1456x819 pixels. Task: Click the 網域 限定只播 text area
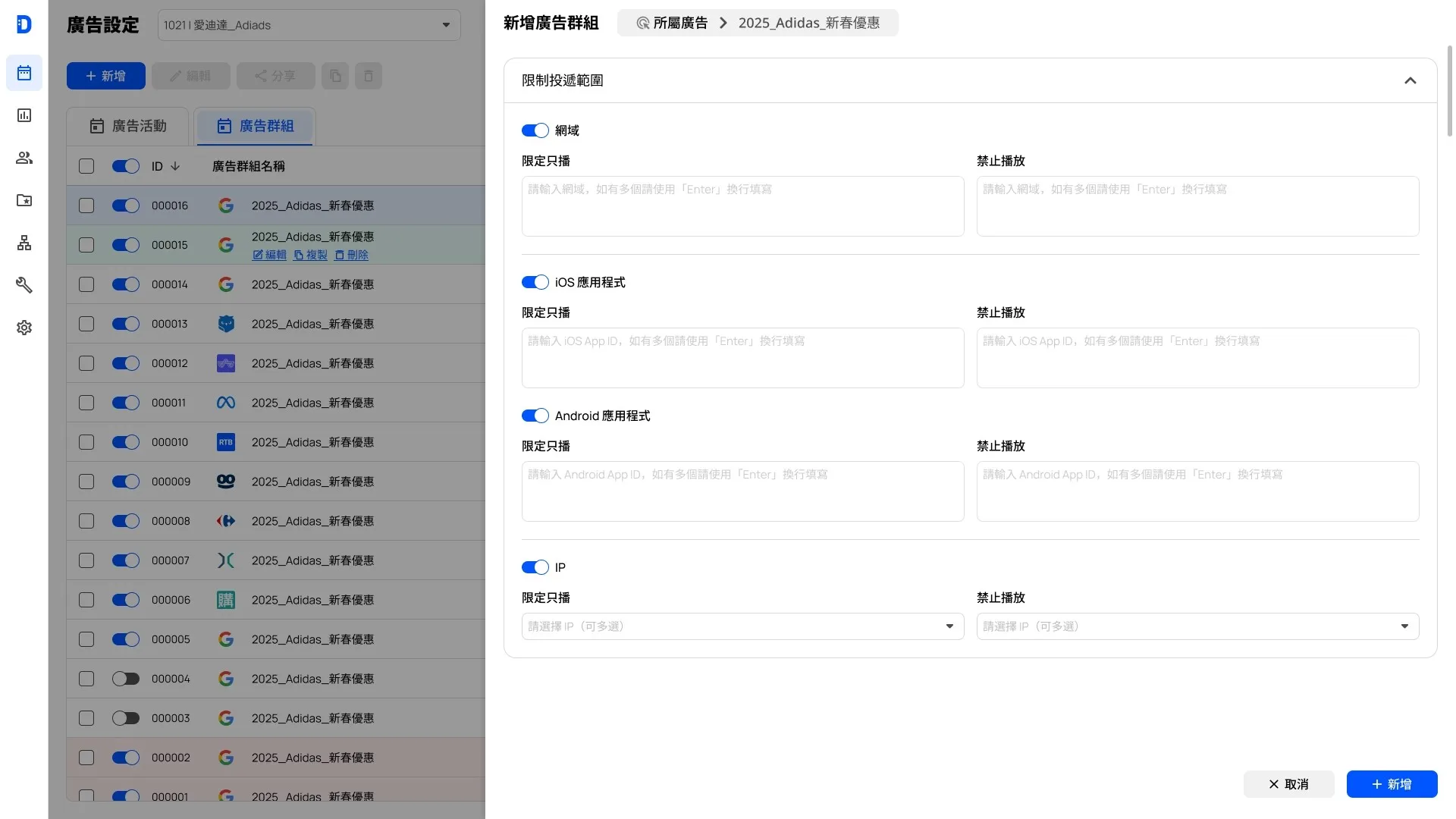[x=743, y=206]
